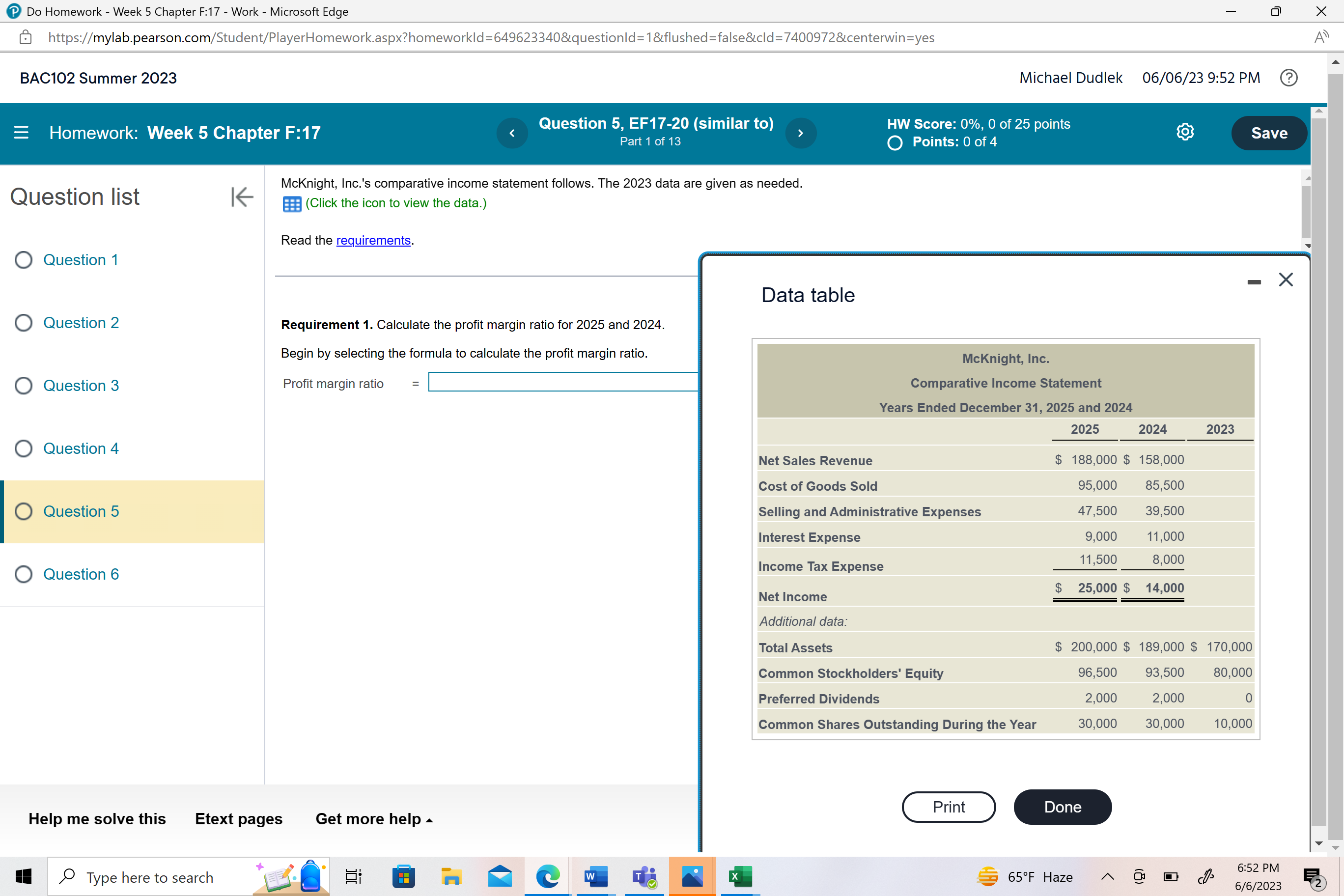
Task: Go to the next question arrow
Action: click(x=801, y=133)
